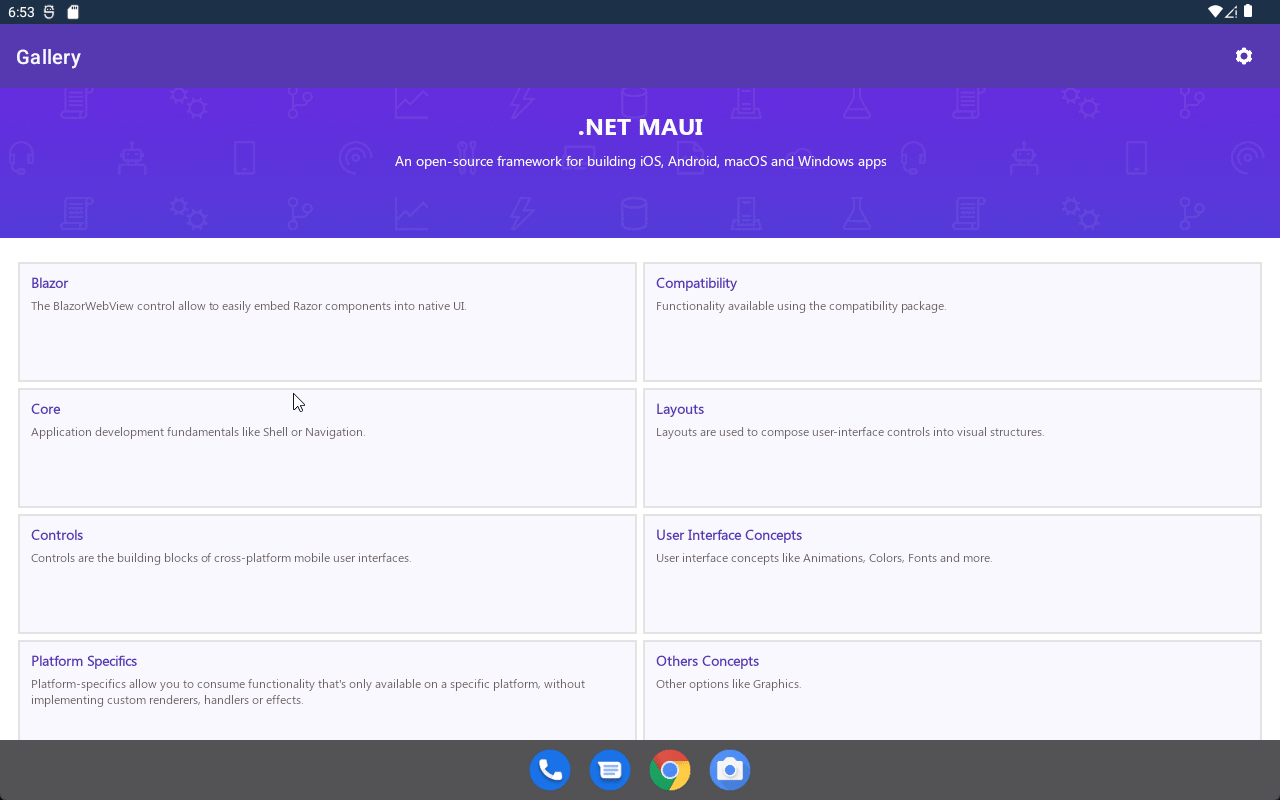The image size is (1280, 800).
Task: Open the Layouts section
Action: pyautogui.click(x=951, y=447)
